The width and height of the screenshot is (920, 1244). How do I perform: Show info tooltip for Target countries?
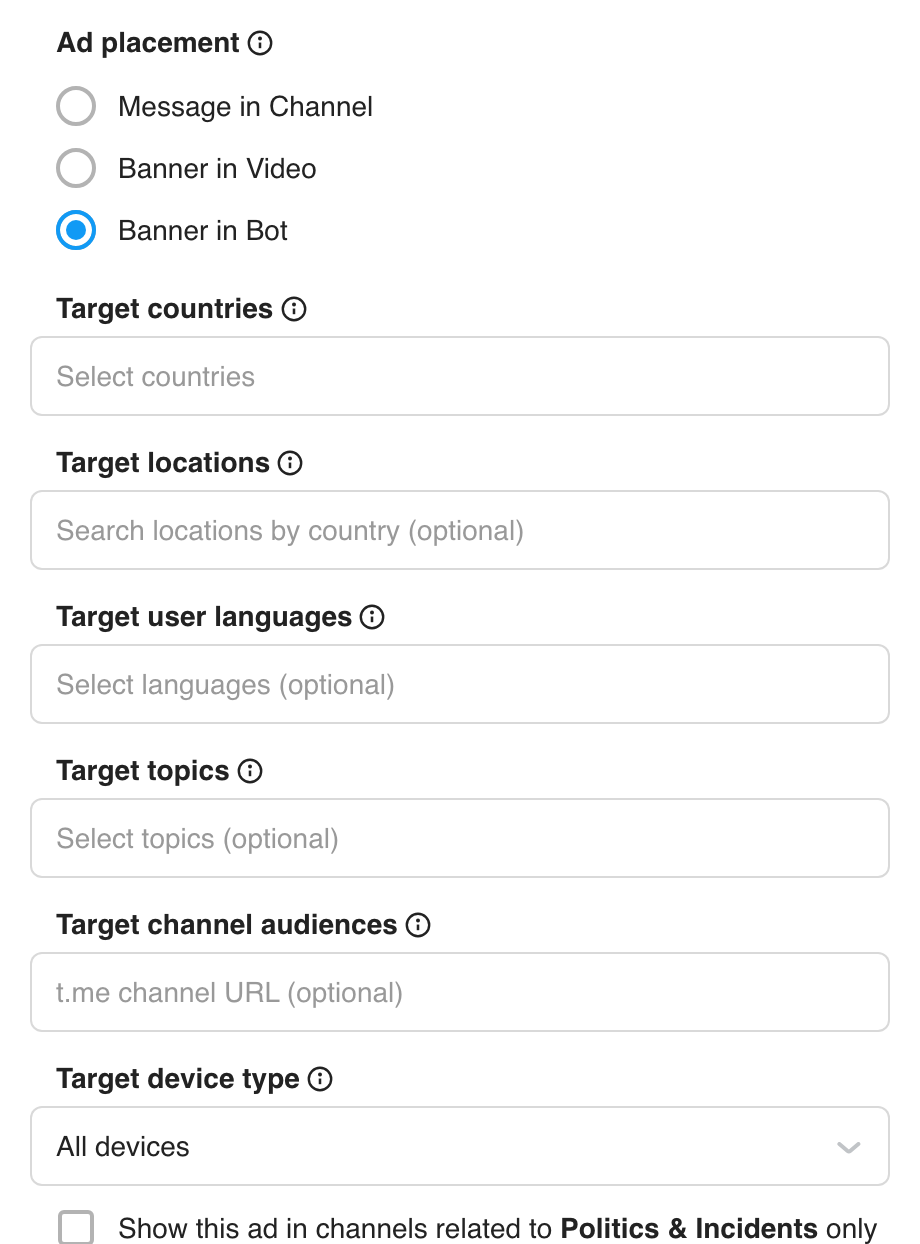point(294,309)
